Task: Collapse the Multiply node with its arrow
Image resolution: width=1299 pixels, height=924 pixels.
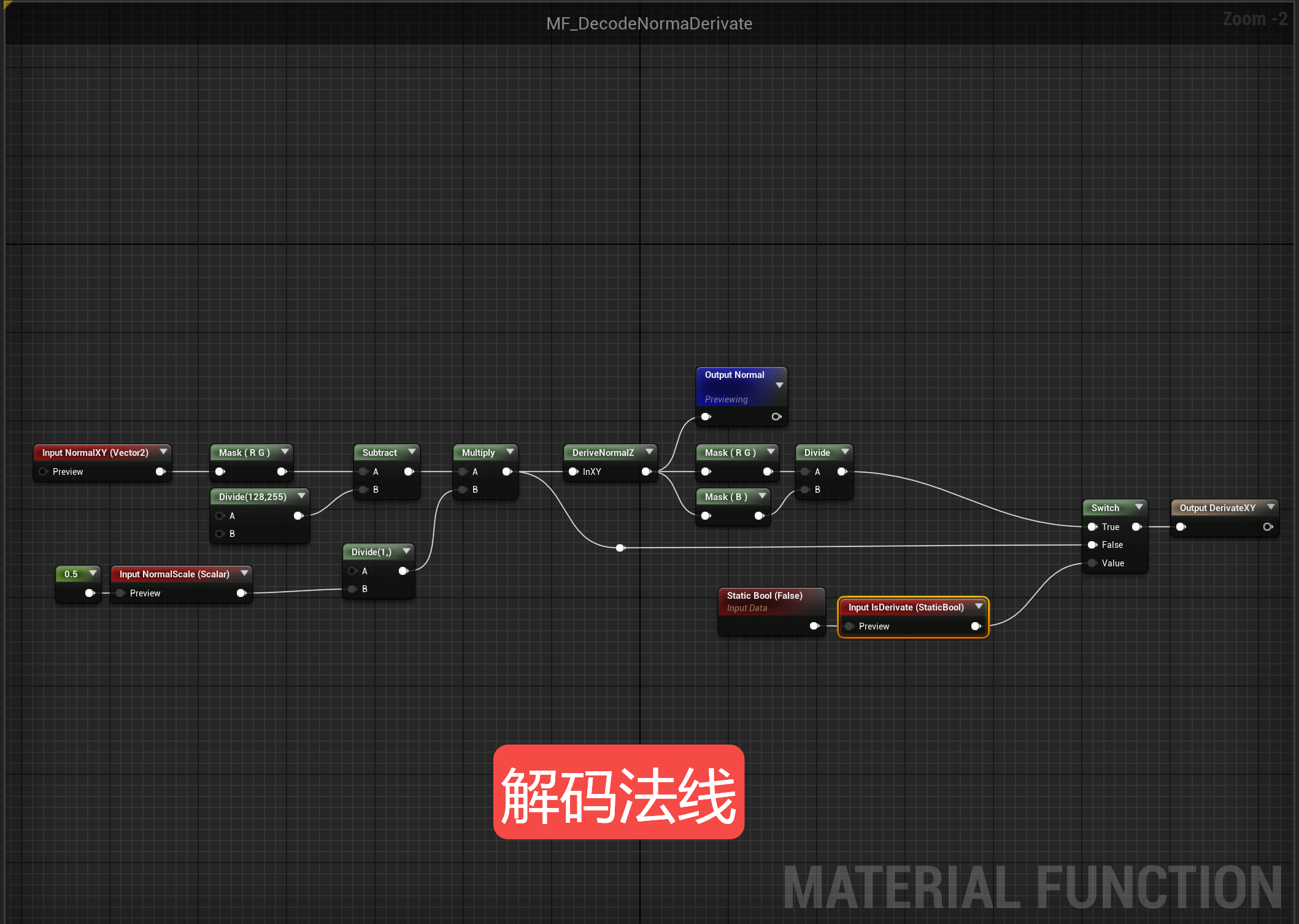Action: pyautogui.click(x=510, y=452)
